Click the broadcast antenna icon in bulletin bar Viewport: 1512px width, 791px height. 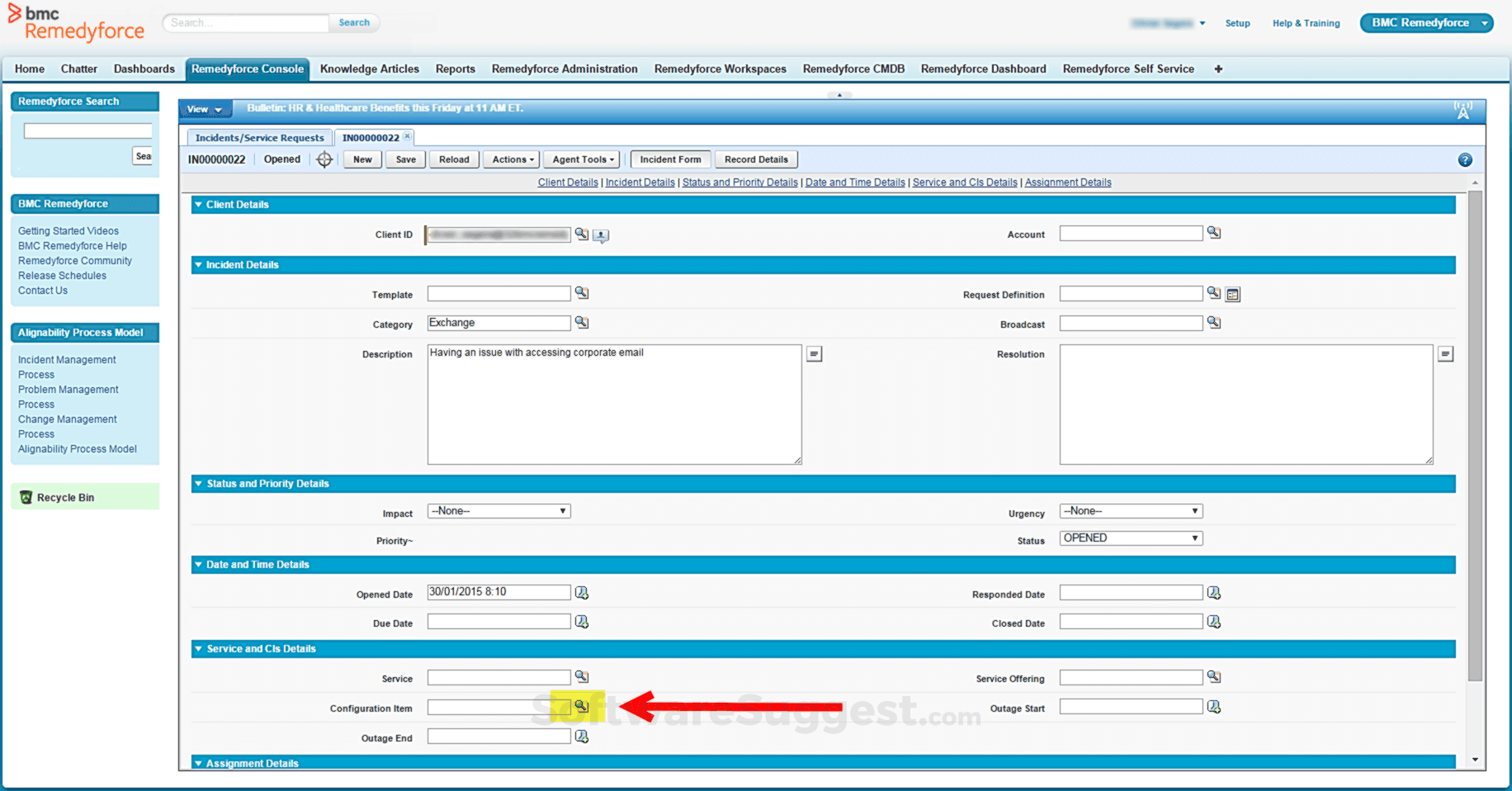click(x=1463, y=111)
